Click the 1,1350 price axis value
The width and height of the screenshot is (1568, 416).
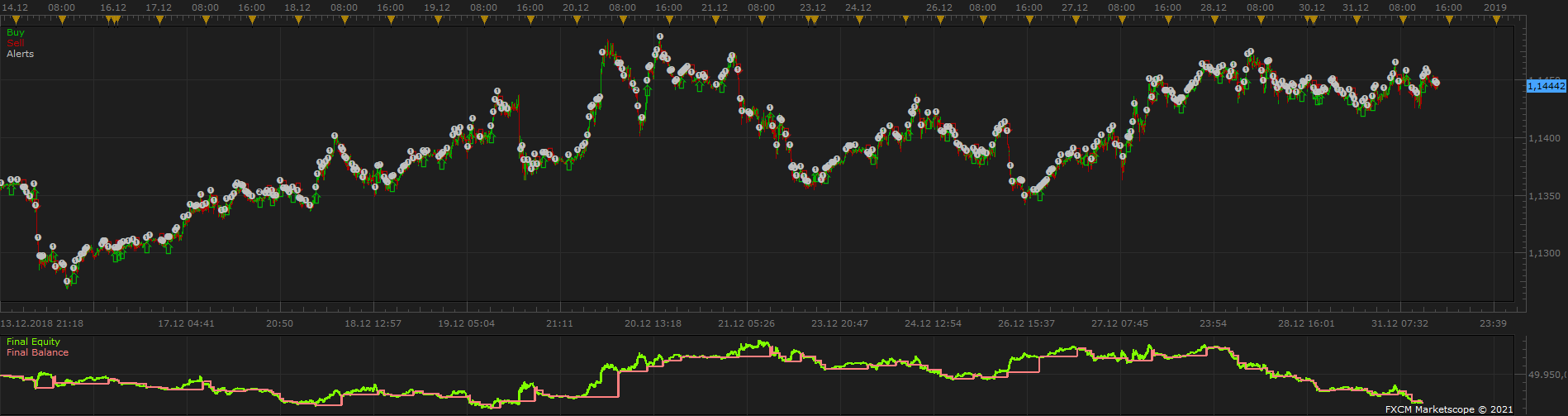click(x=1543, y=196)
